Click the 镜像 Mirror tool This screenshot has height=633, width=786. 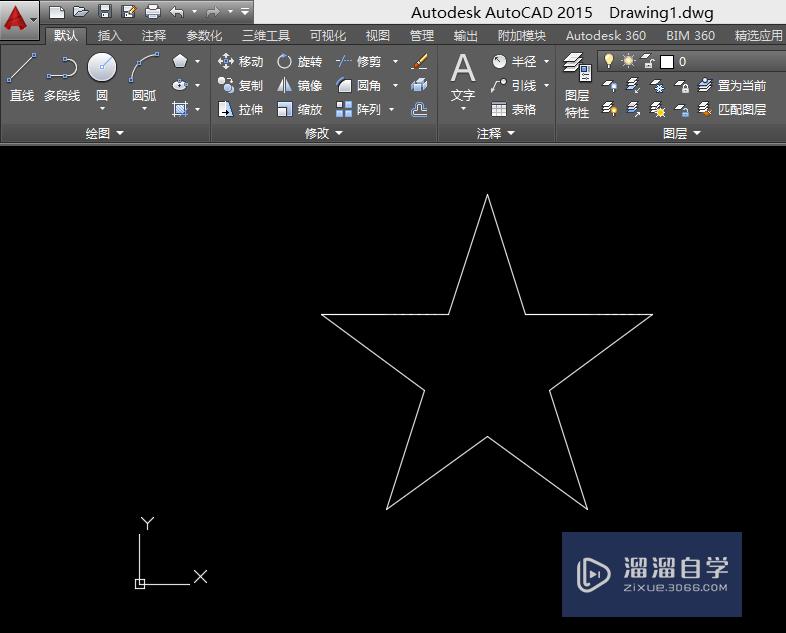point(299,85)
